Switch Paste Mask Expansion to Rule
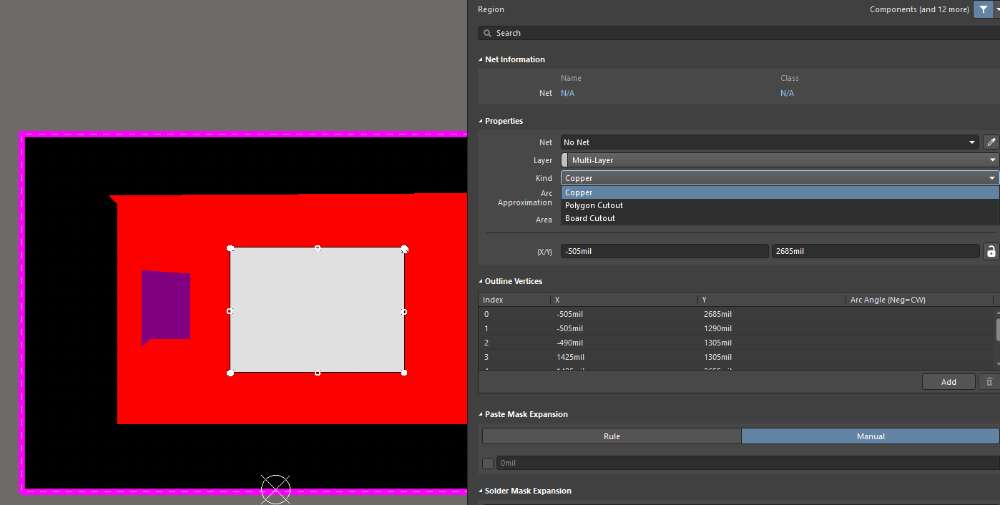 coord(612,436)
